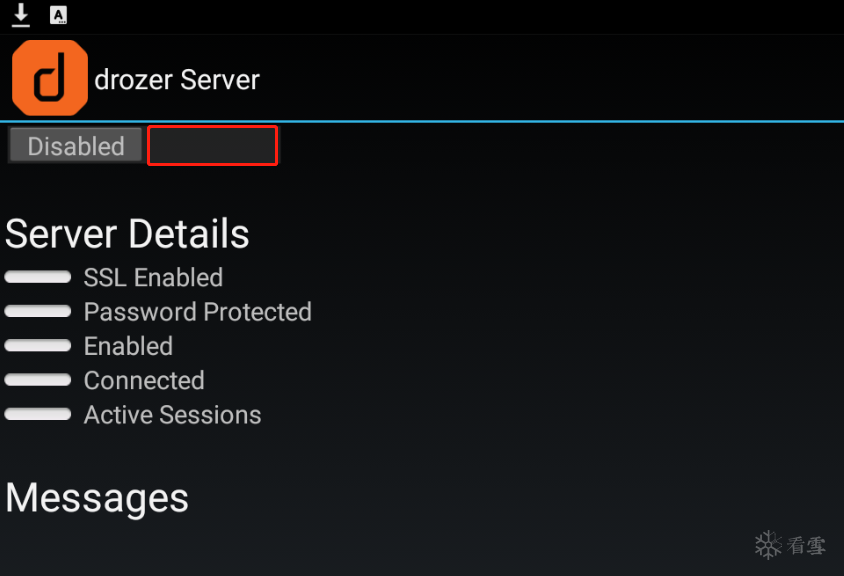Screen dimensions: 844x576
Task: Click the SSL Enabled status indicator bar
Action: click(x=38, y=277)
